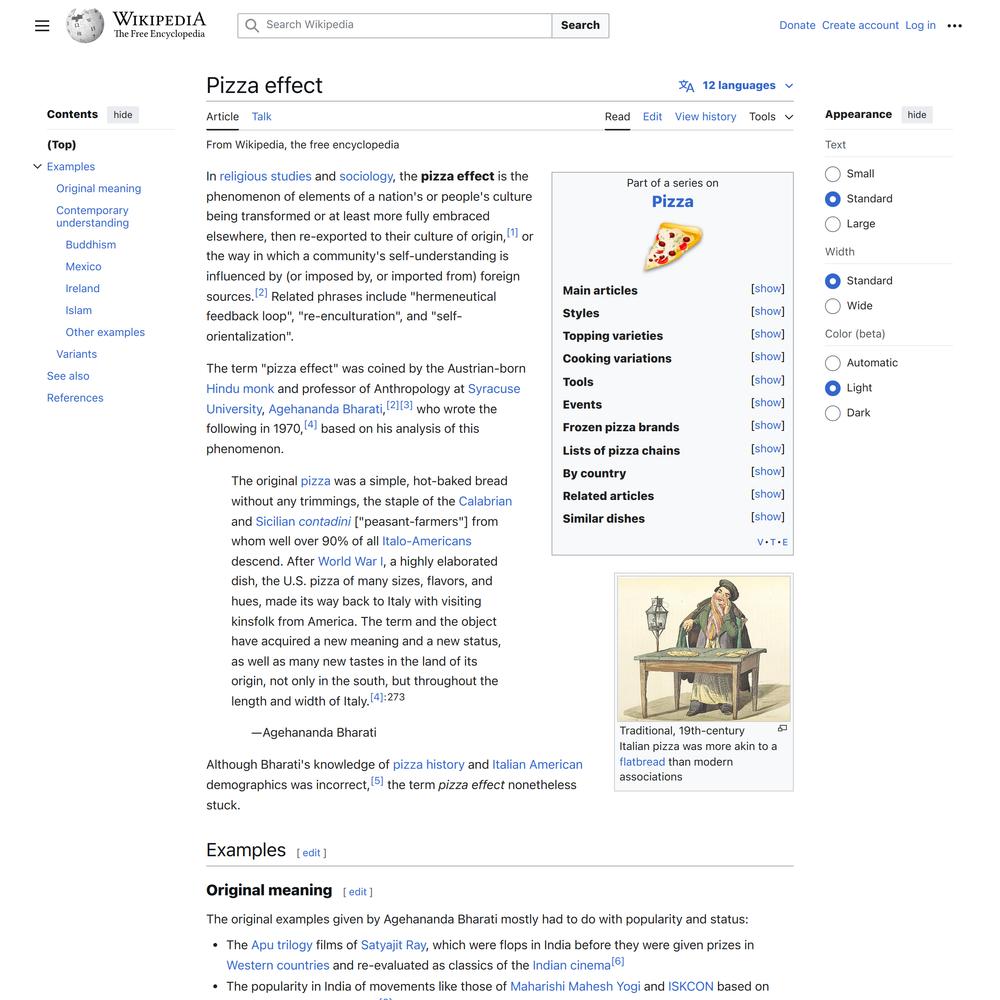Viewport: 1000px width, 1000px height.
Task: Show the Topping varieties section
Action: pos(767,335)
